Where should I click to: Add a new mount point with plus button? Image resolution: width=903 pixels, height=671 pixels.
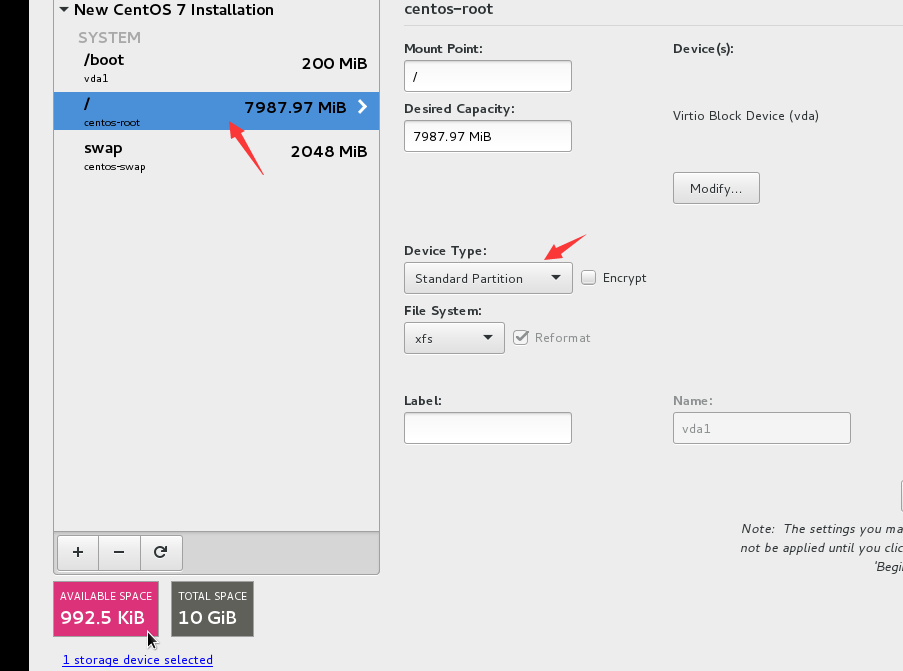78,552
